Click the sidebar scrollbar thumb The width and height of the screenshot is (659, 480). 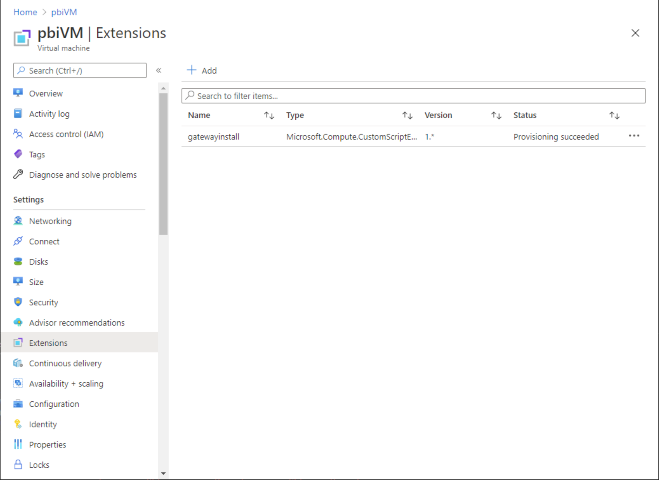pos(163,164)
